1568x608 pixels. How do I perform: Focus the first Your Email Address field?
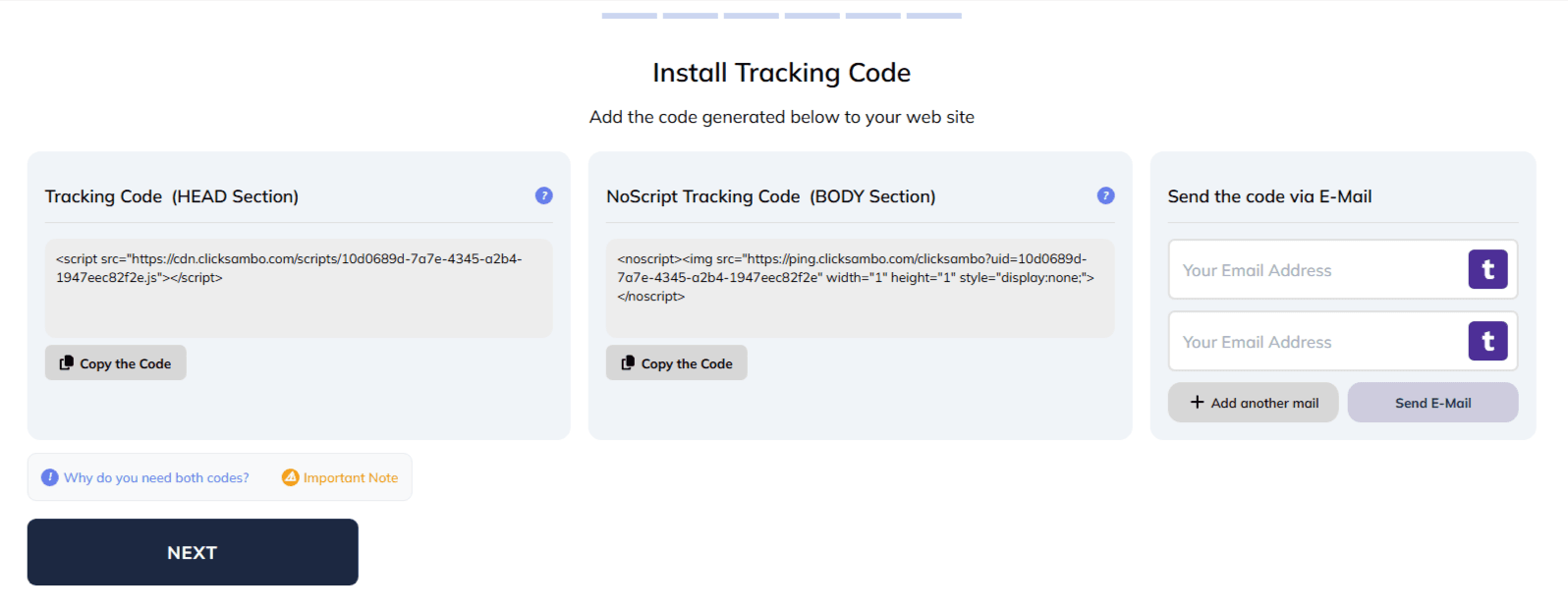click(x=1316, y=270)
